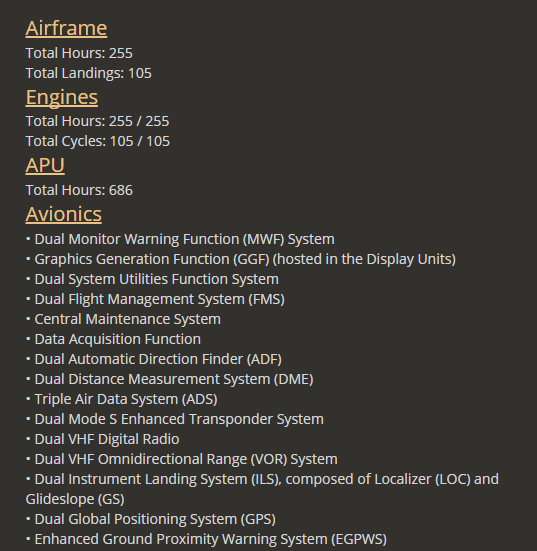Select the Dual Monitor Warning Function item
This screenshot has width=537, height=551.
(180, 239)
